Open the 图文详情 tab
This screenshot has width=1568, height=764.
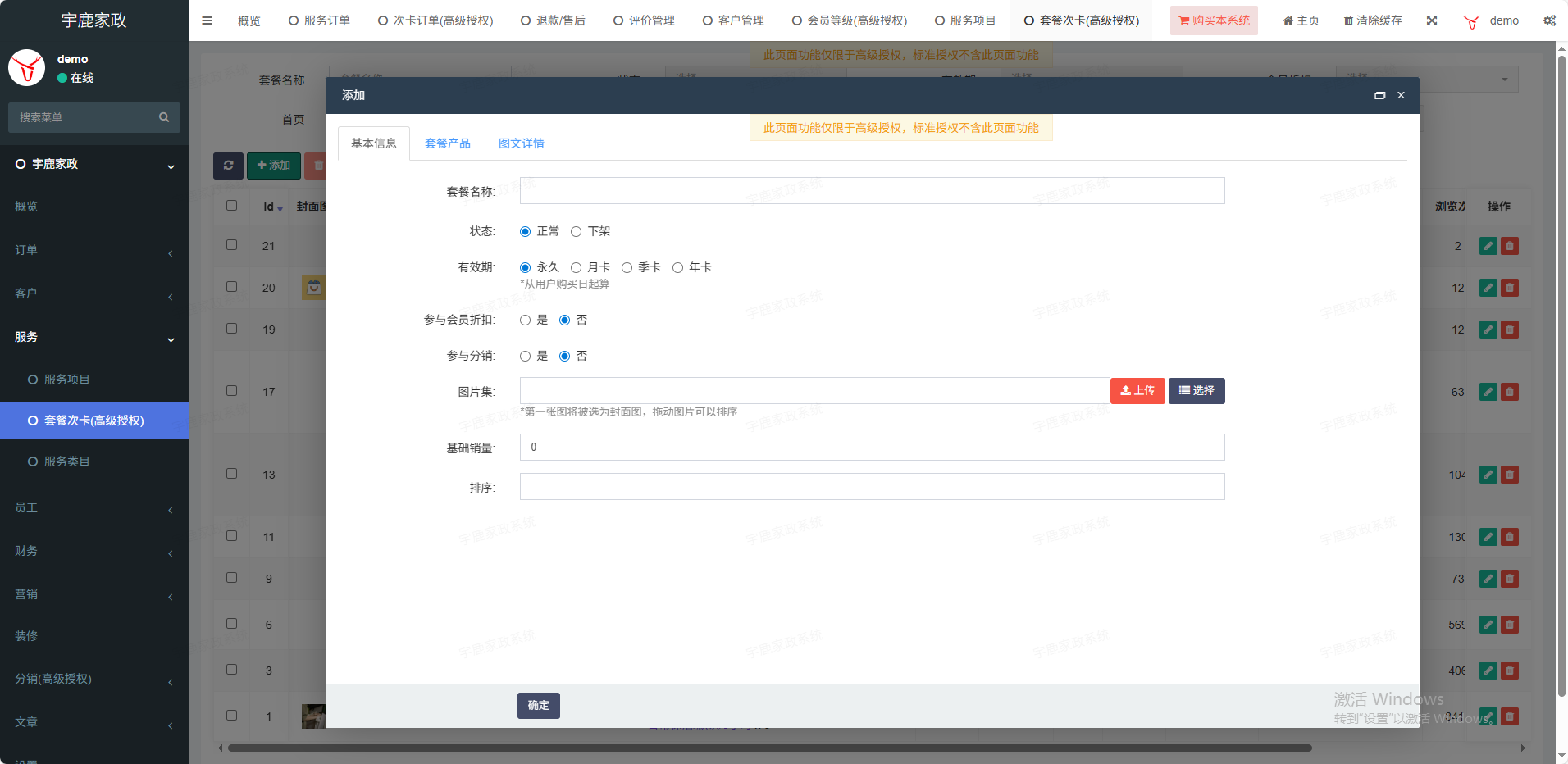(521, 143)
